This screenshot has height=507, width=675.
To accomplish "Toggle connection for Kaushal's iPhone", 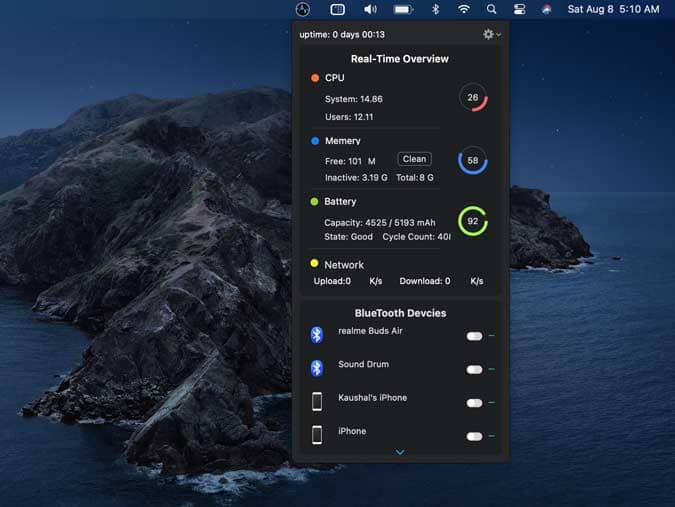I will pos(474,403).
